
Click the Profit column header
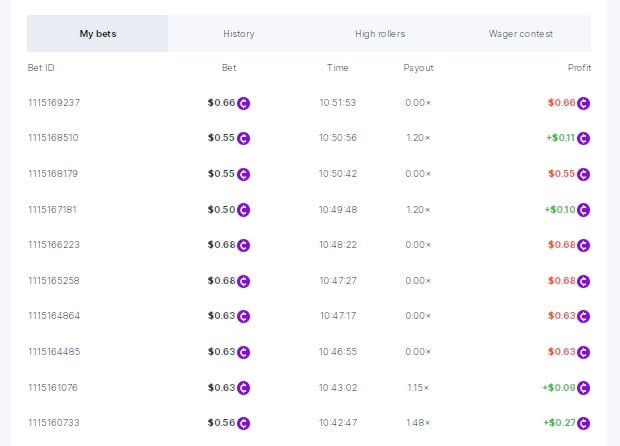[579, 68]
